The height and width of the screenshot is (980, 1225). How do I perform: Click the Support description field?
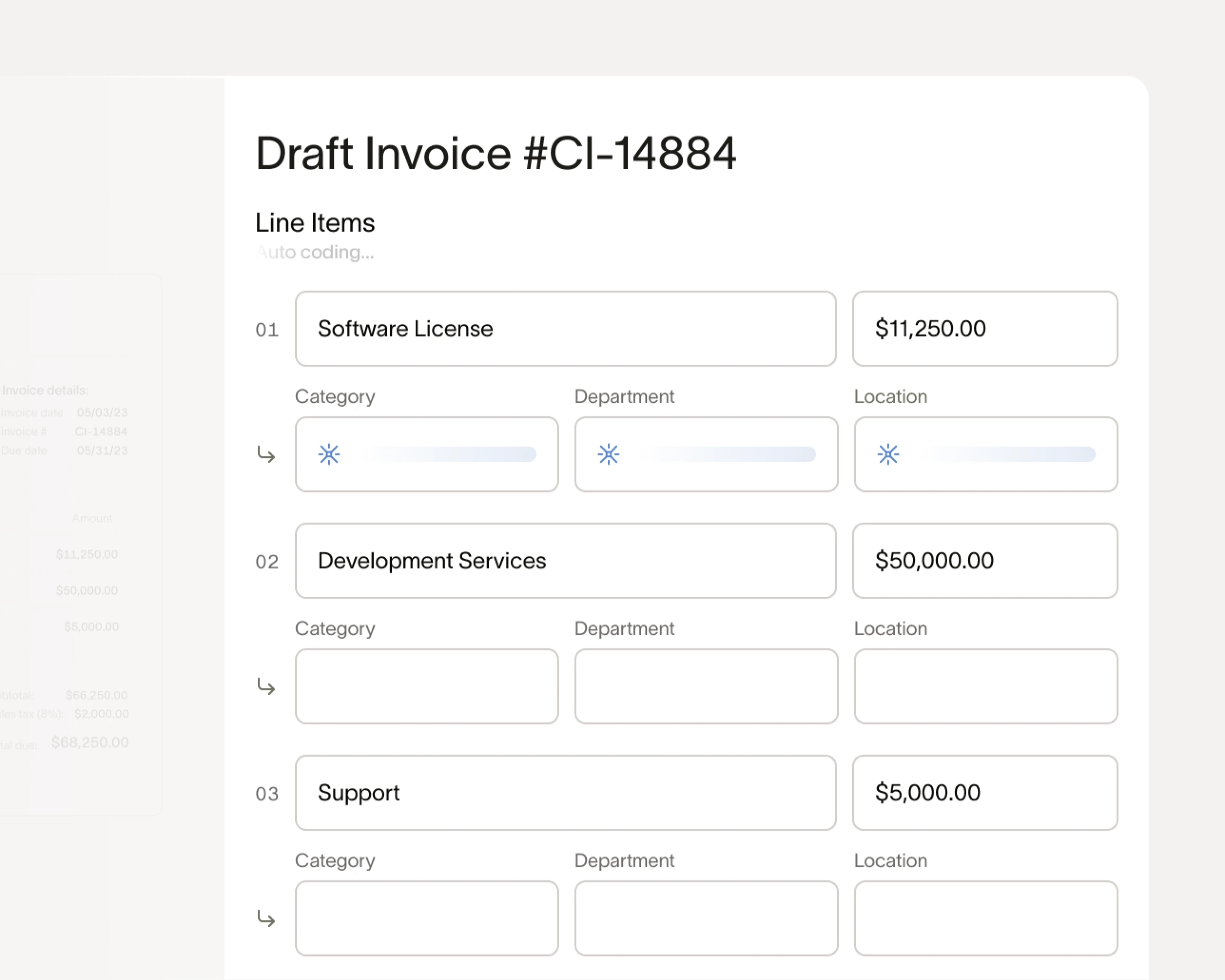point(565,793)
